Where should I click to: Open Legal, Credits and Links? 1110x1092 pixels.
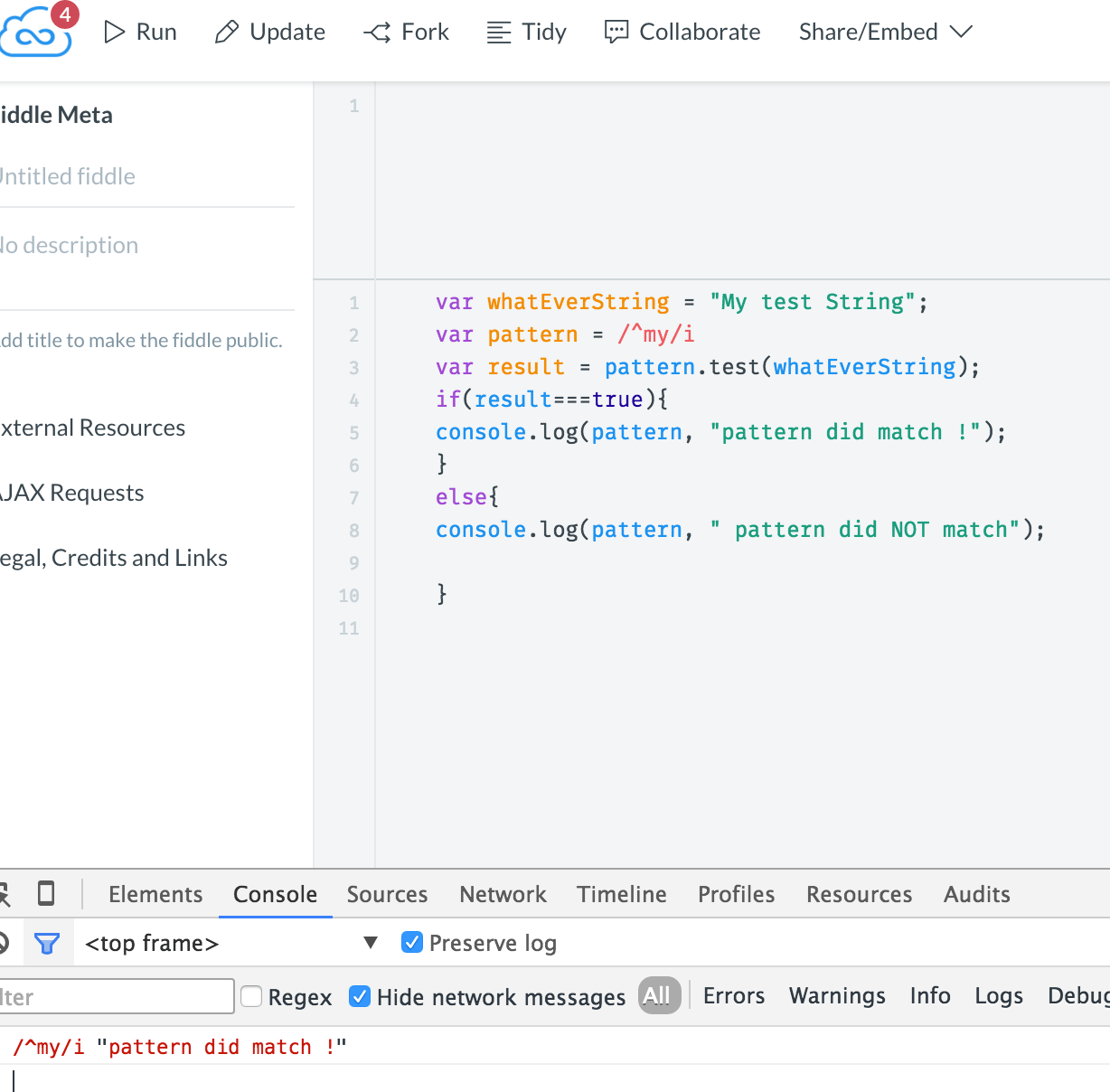coord(114,558)
